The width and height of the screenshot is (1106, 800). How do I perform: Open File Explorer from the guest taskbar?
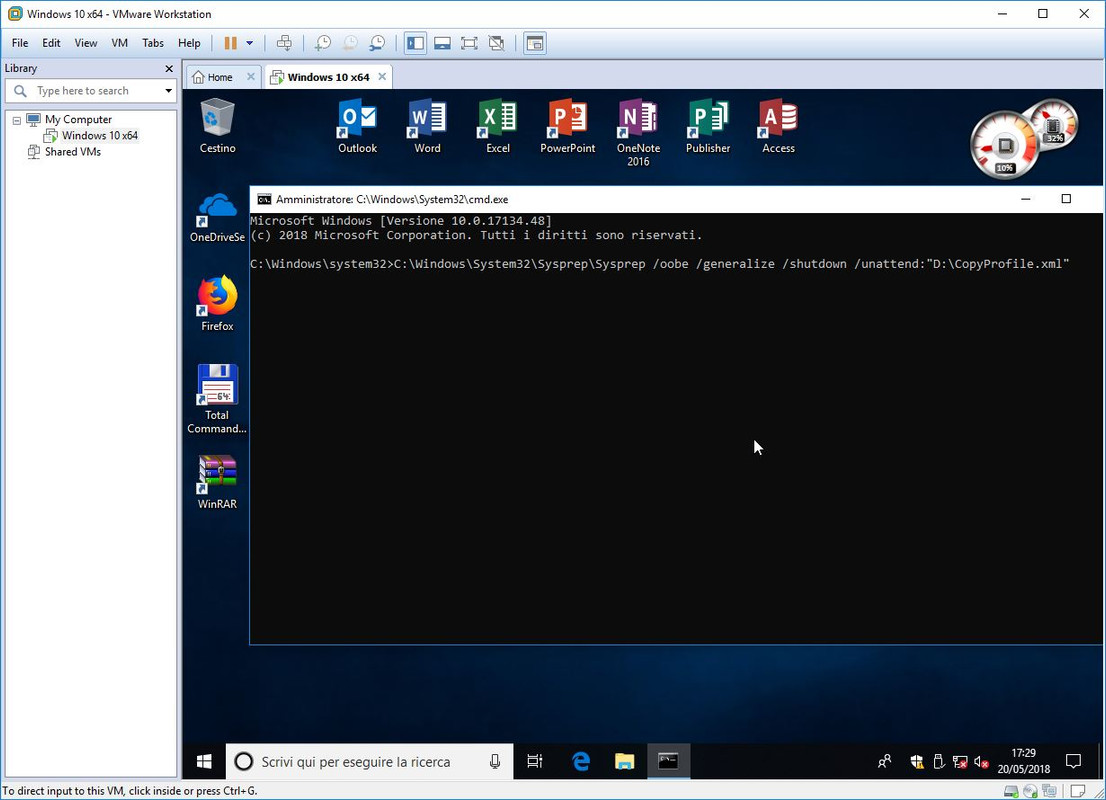[624, 761]
